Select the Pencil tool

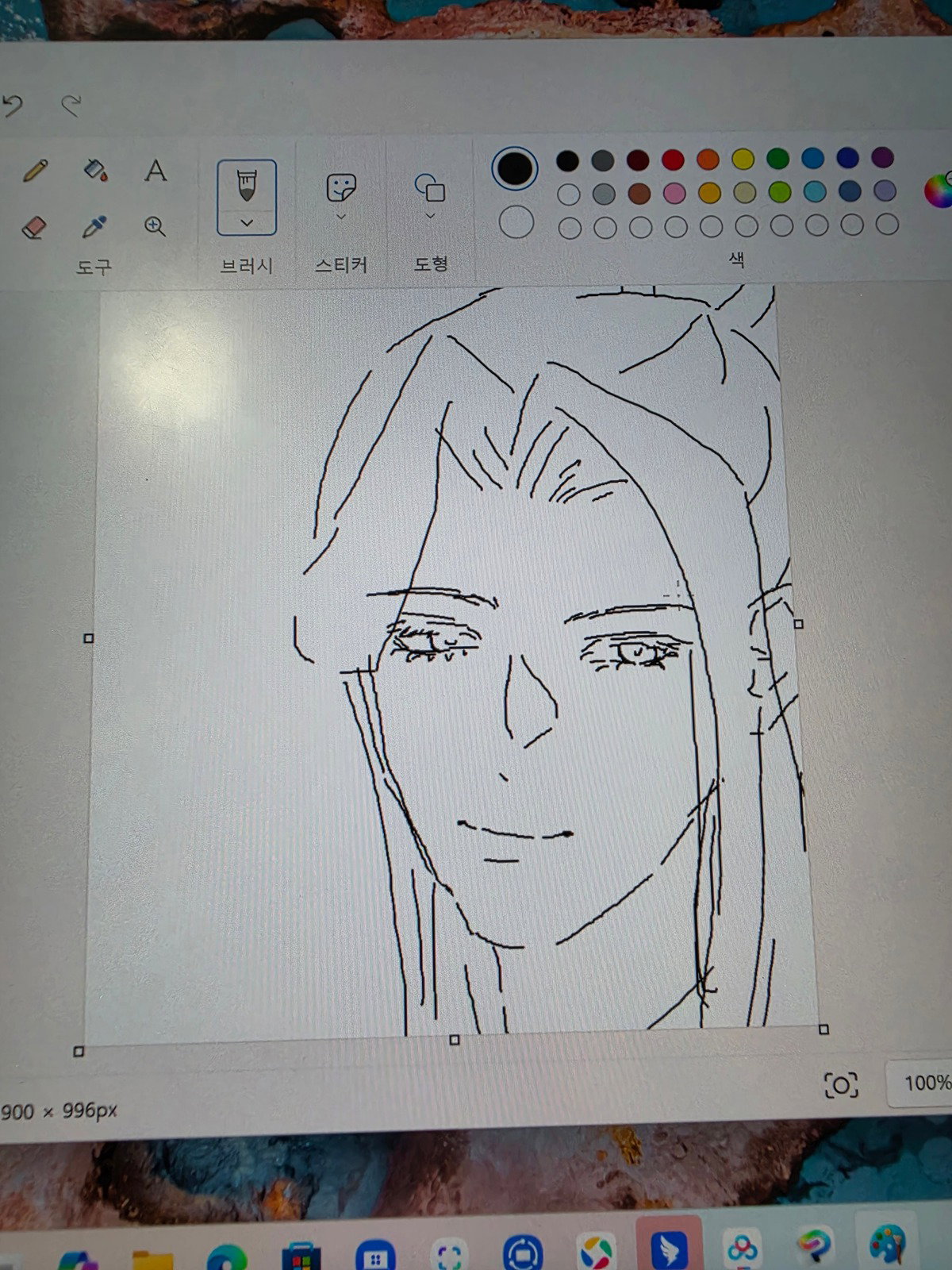[35, 170]
